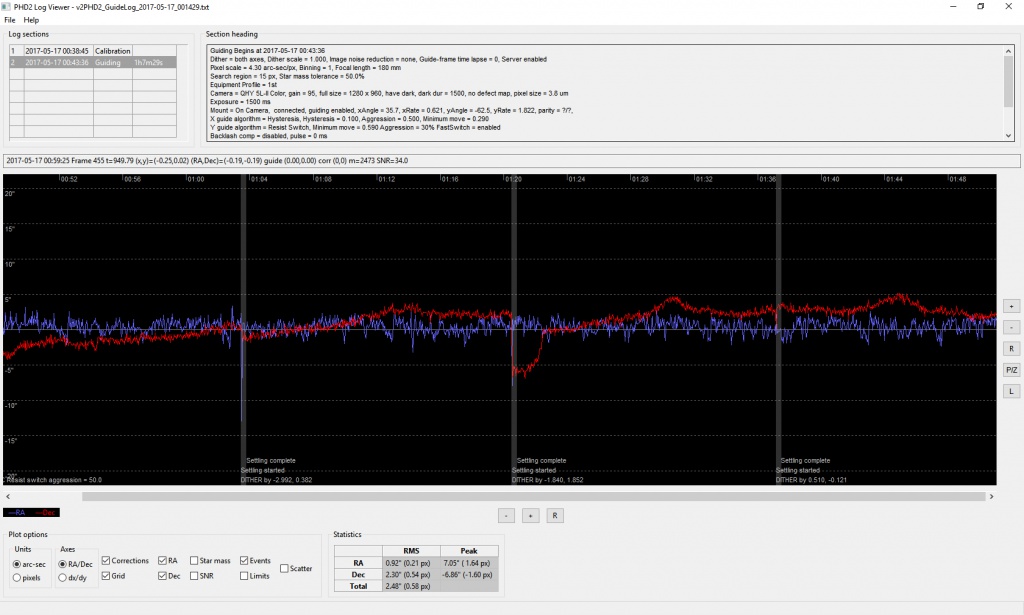1024x615 pixels.
Task: Click the Total RMS value 2.48"
Action: click(411, 586)
